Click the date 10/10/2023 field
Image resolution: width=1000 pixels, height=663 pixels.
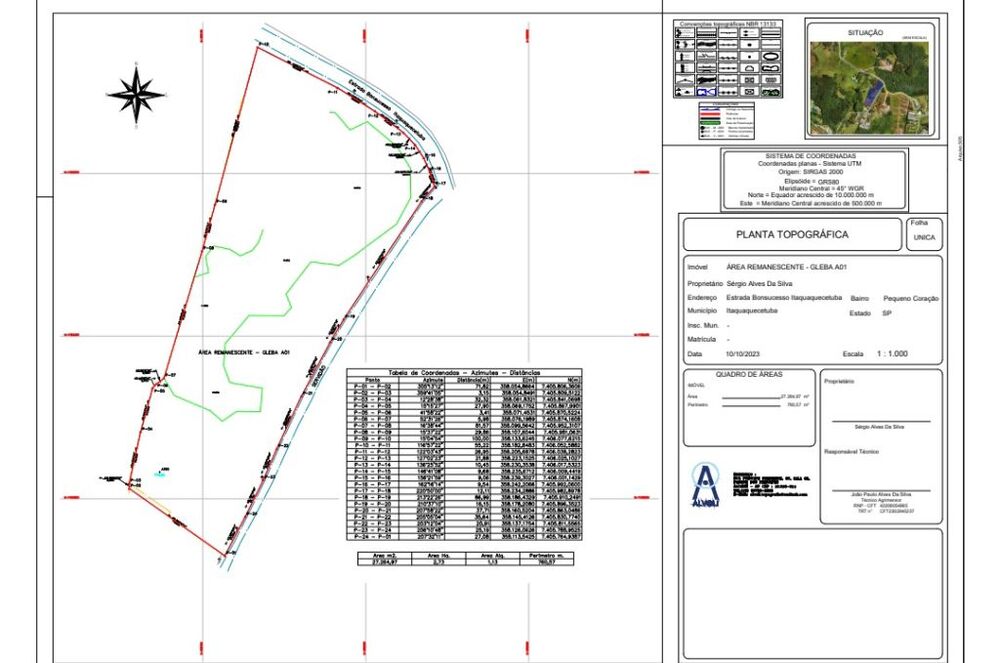point(745,354)
